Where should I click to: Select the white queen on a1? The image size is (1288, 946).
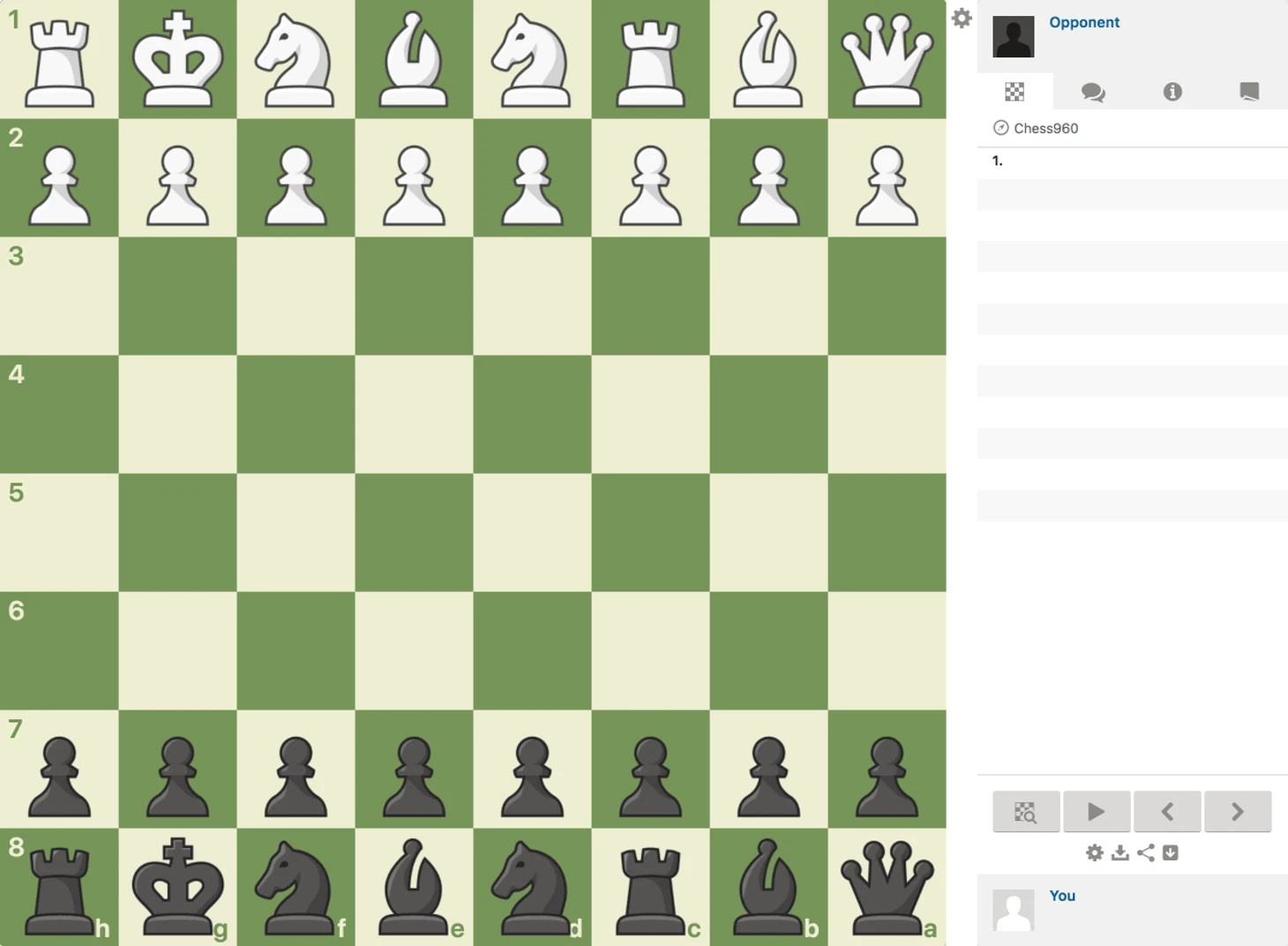(887, 59)
